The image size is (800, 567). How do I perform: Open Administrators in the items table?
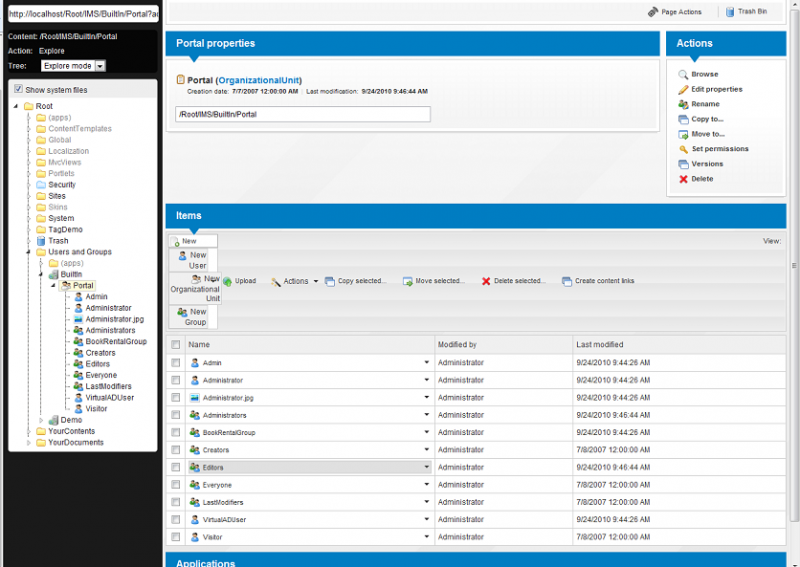coord(224,415)
